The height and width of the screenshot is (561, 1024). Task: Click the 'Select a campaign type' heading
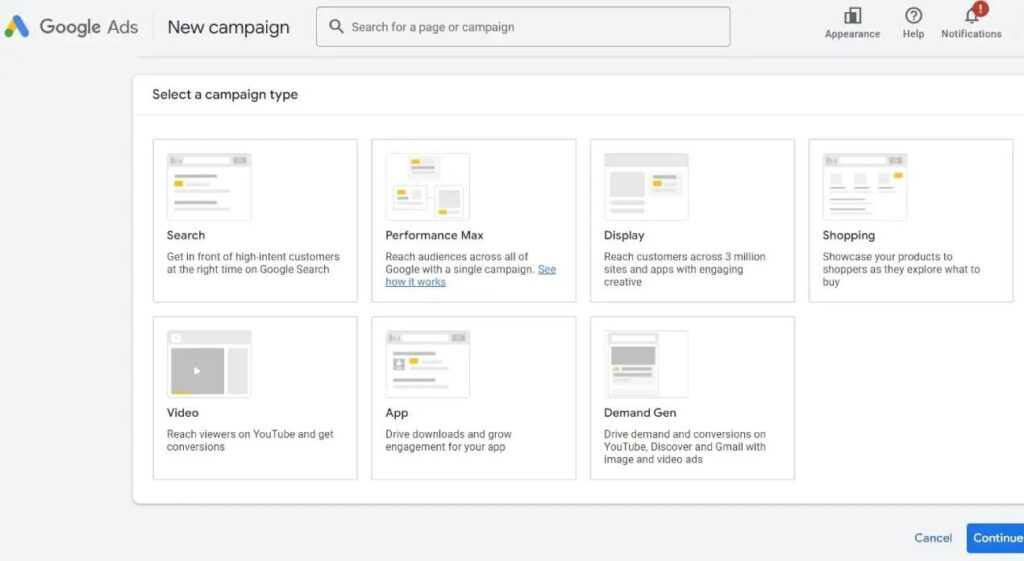tap(225, 94)
